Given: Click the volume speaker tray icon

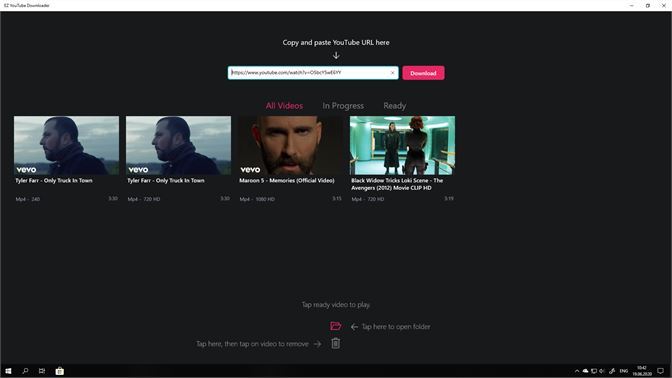Looking at the screenshot, I should (x=602, y=371).
